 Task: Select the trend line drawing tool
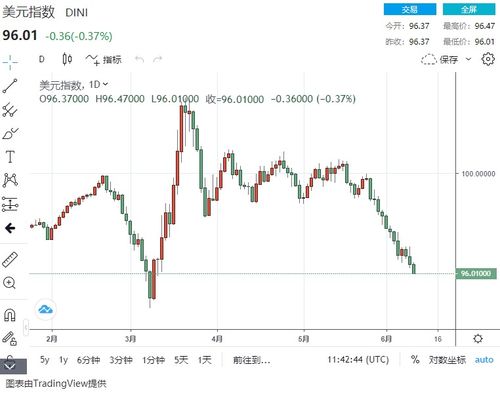pos(10,86)
